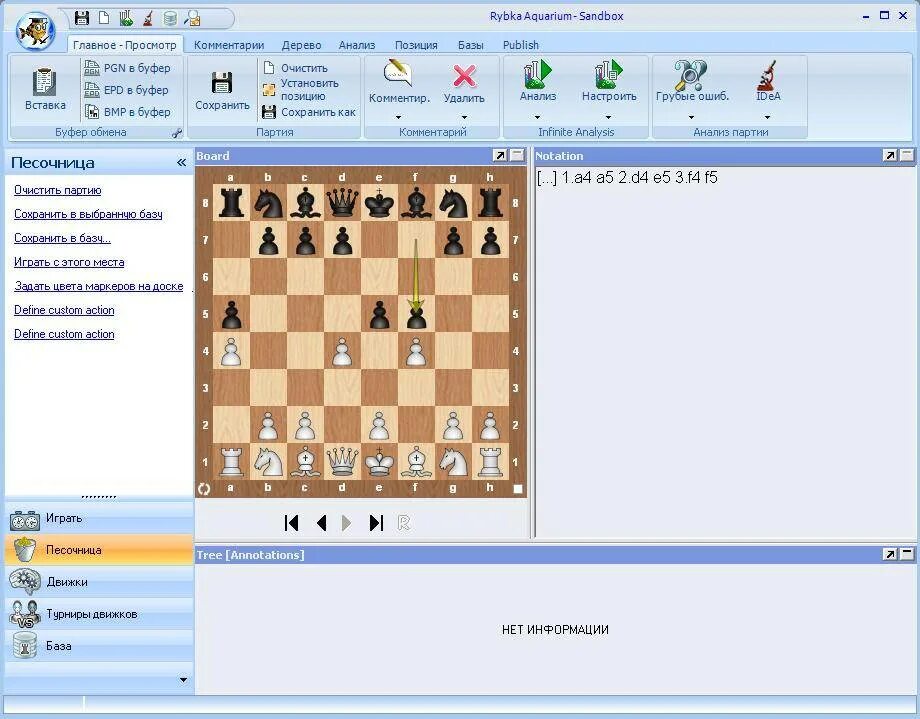Click the Сохранить в базу... link
Viewport: 920px width, 719px height.
click(x=62, y=238)
